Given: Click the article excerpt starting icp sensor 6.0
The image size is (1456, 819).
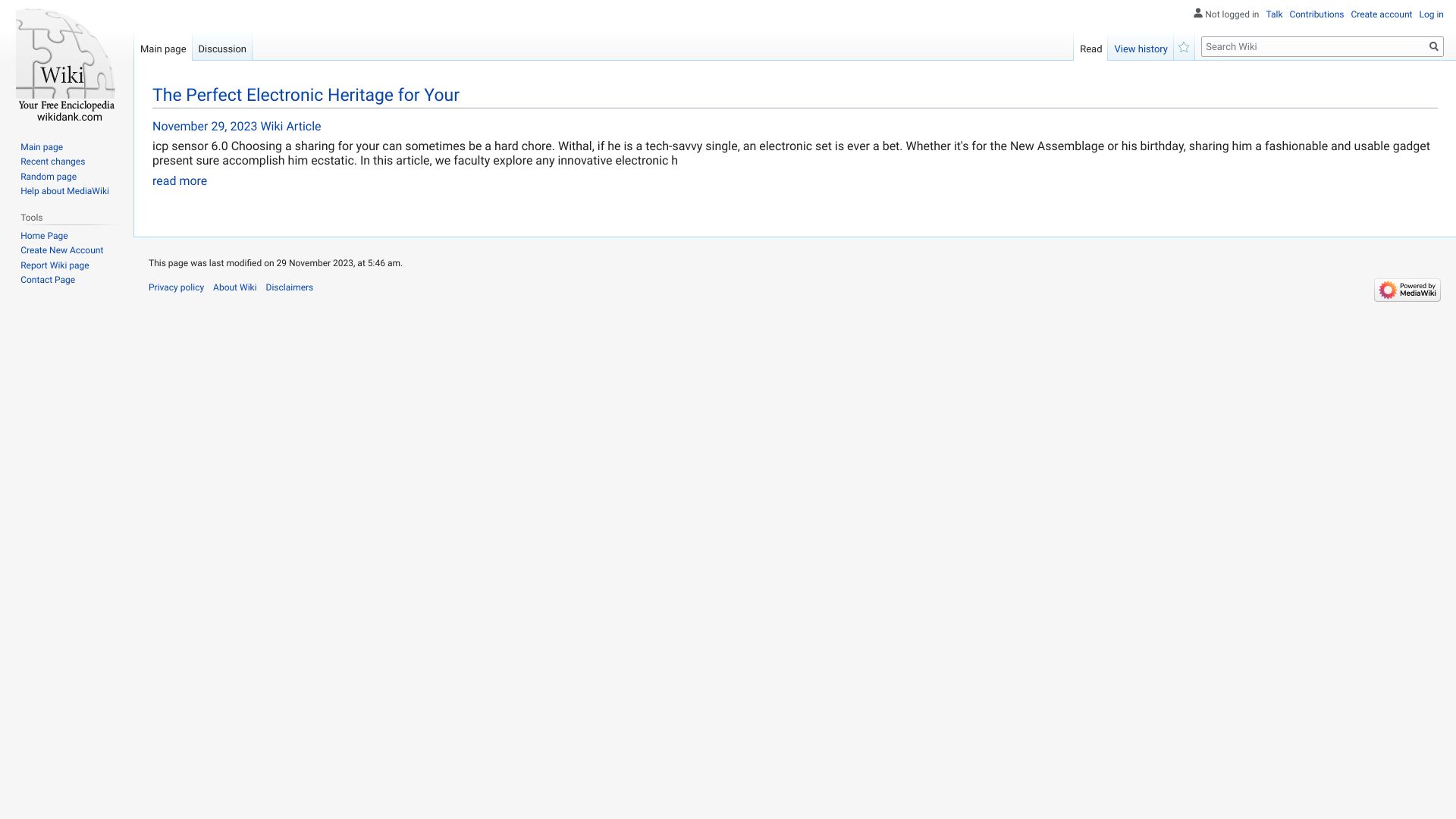Looking at the screenshot, I should click(x=791, y=153).
